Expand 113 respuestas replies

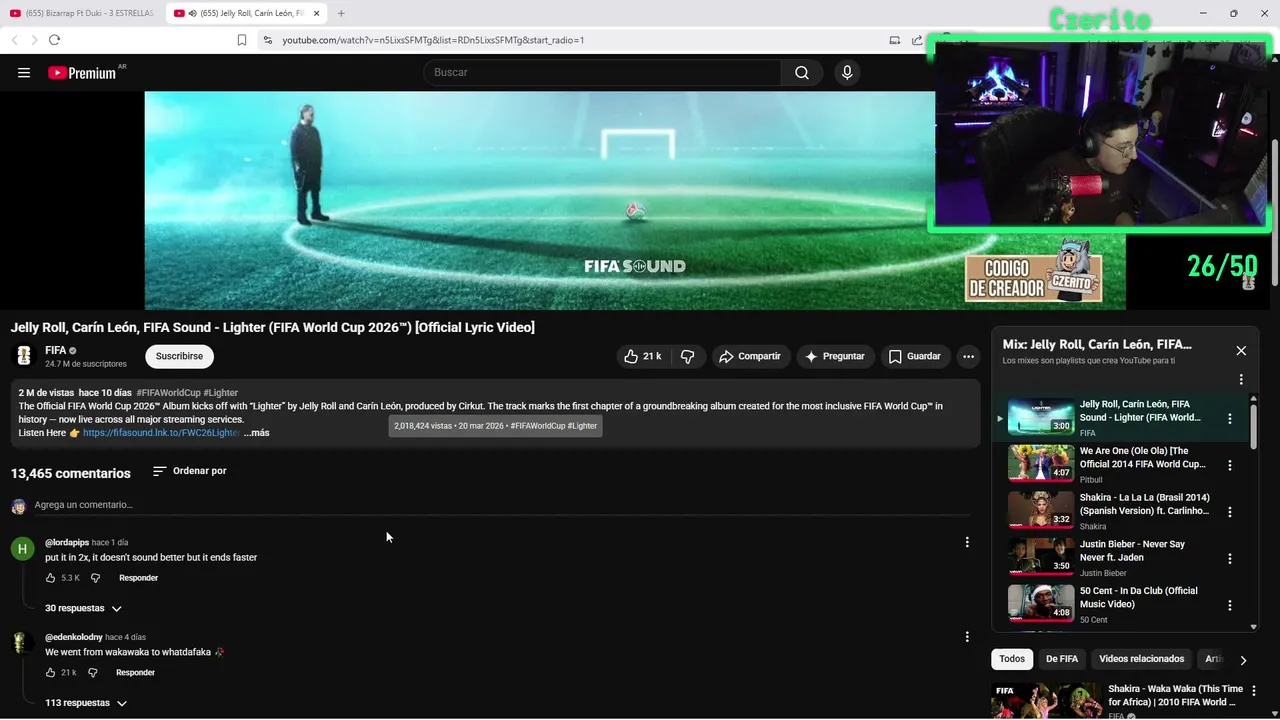tap(86, 703)
